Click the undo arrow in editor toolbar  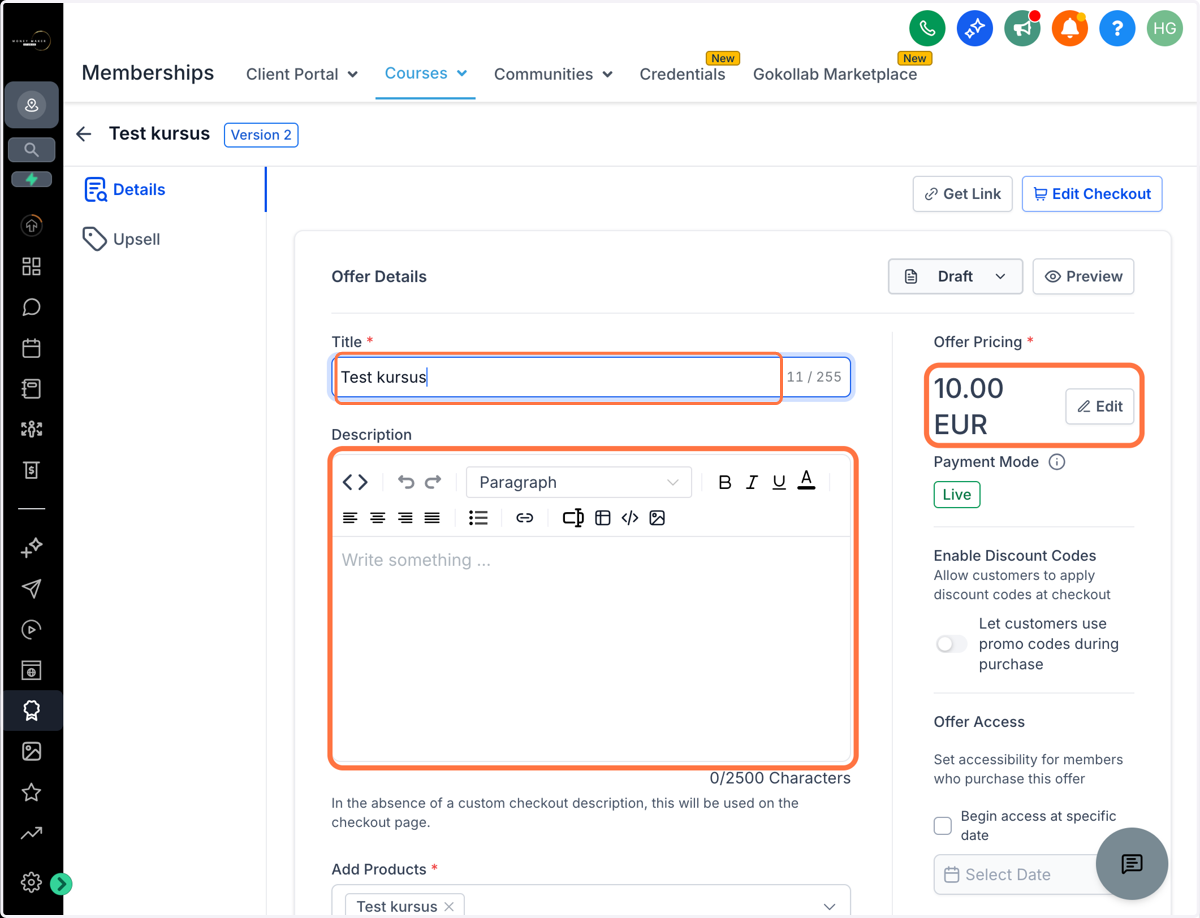tap(405, 482)
